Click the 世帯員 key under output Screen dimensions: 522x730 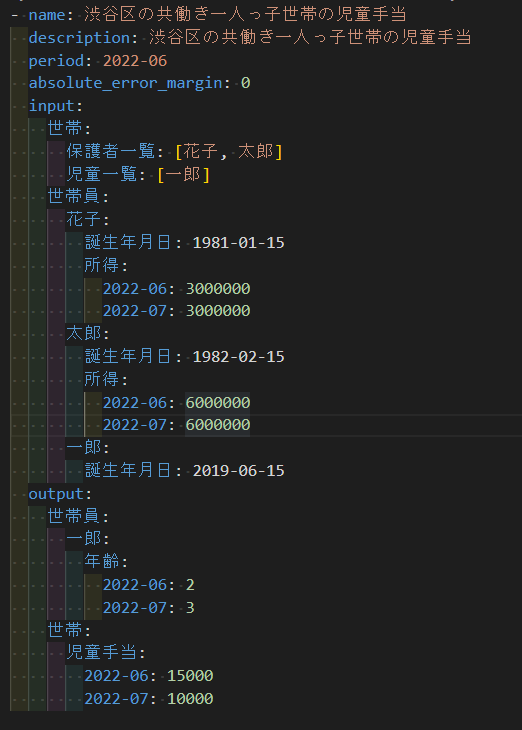(74, 516)
